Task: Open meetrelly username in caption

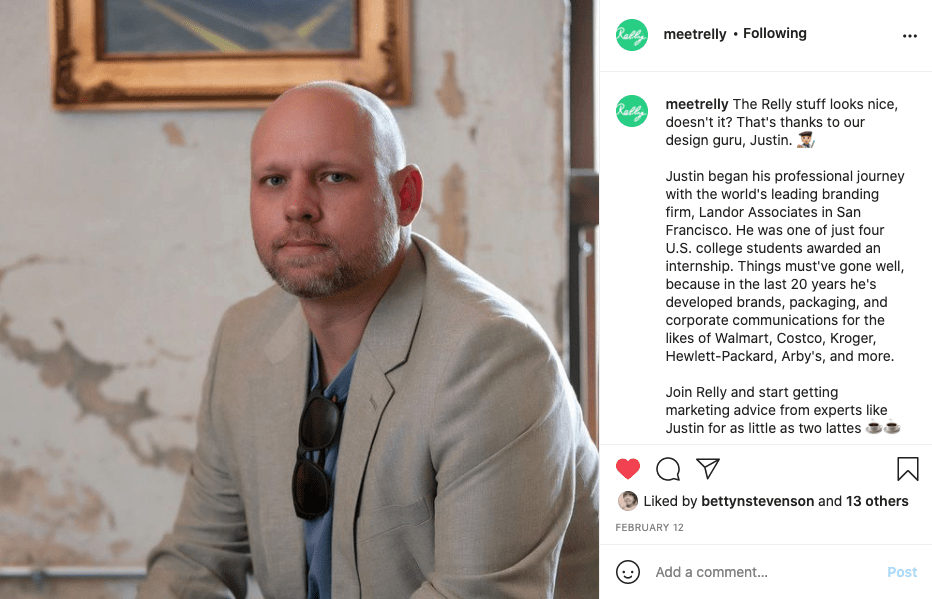Action: (x=697, y=104)
